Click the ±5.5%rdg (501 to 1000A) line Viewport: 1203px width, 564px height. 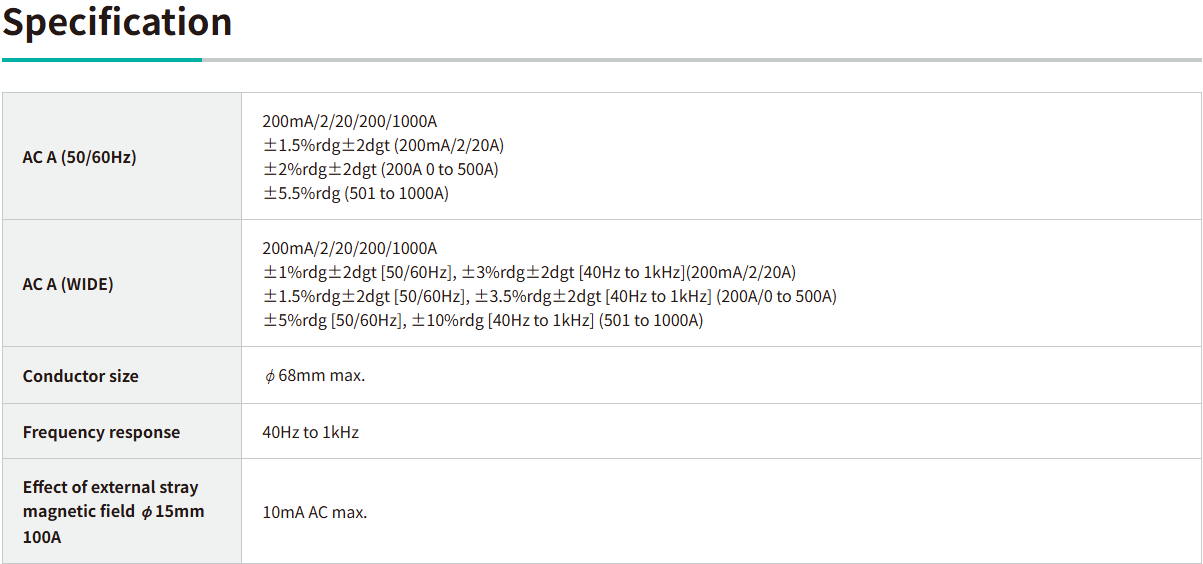click(x=355, y=193)
